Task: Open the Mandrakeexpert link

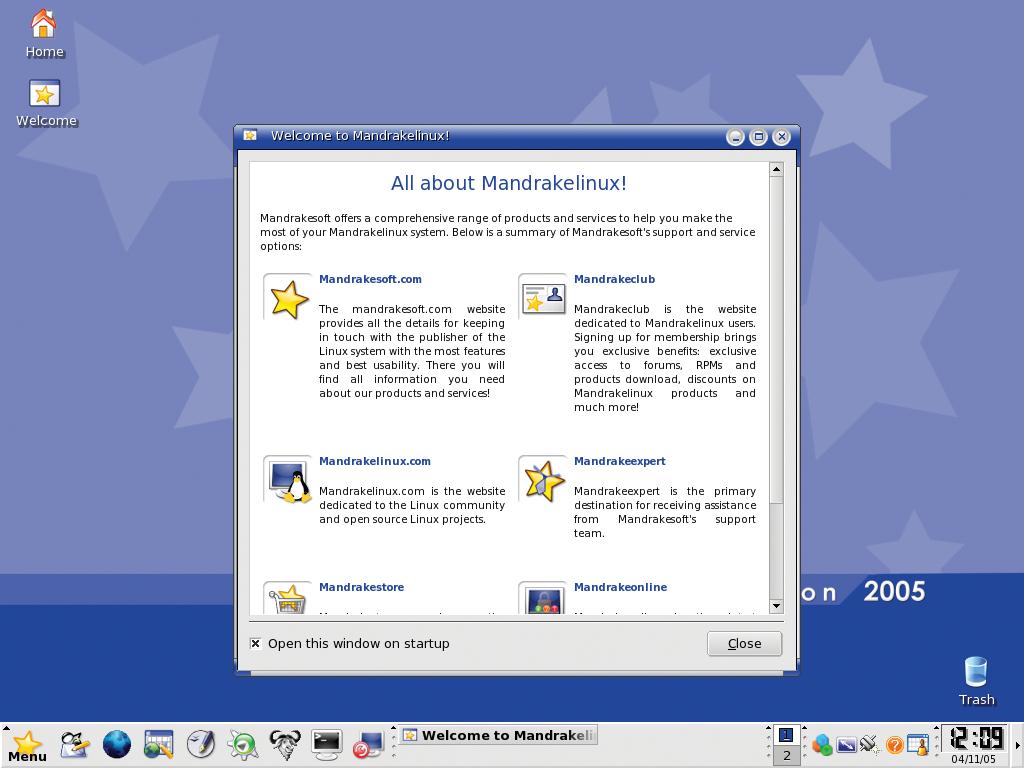Action: click(620, 461)
